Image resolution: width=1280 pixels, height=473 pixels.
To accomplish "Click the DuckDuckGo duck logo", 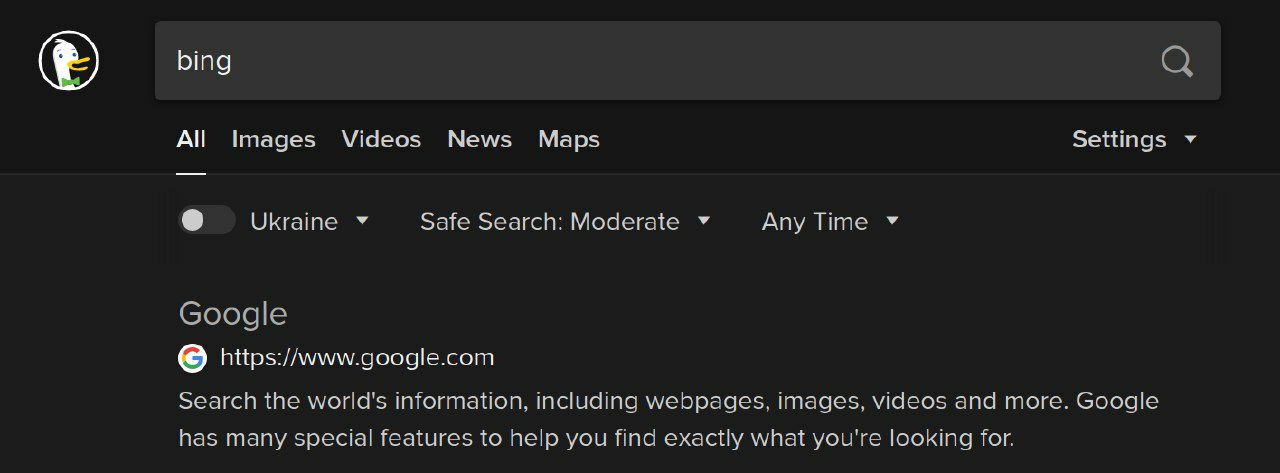I will click(x=68, y=61).
